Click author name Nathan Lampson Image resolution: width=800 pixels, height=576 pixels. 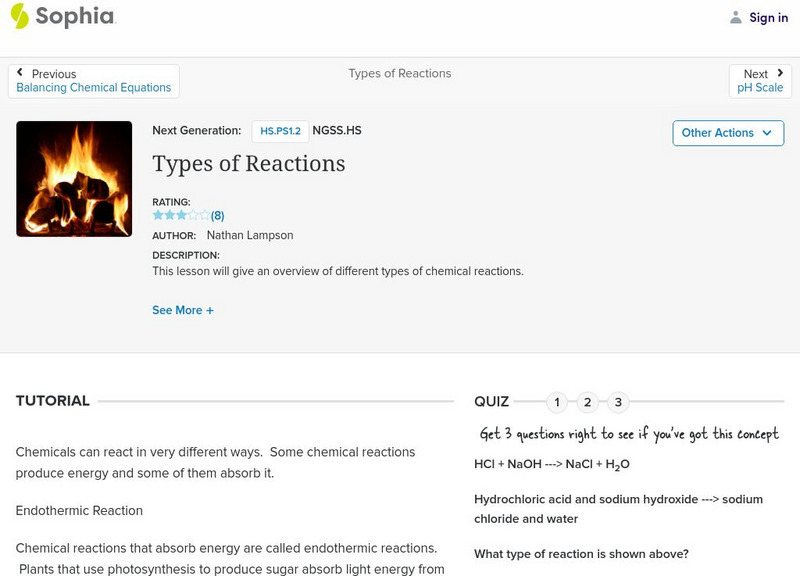(x=250, y=235)
